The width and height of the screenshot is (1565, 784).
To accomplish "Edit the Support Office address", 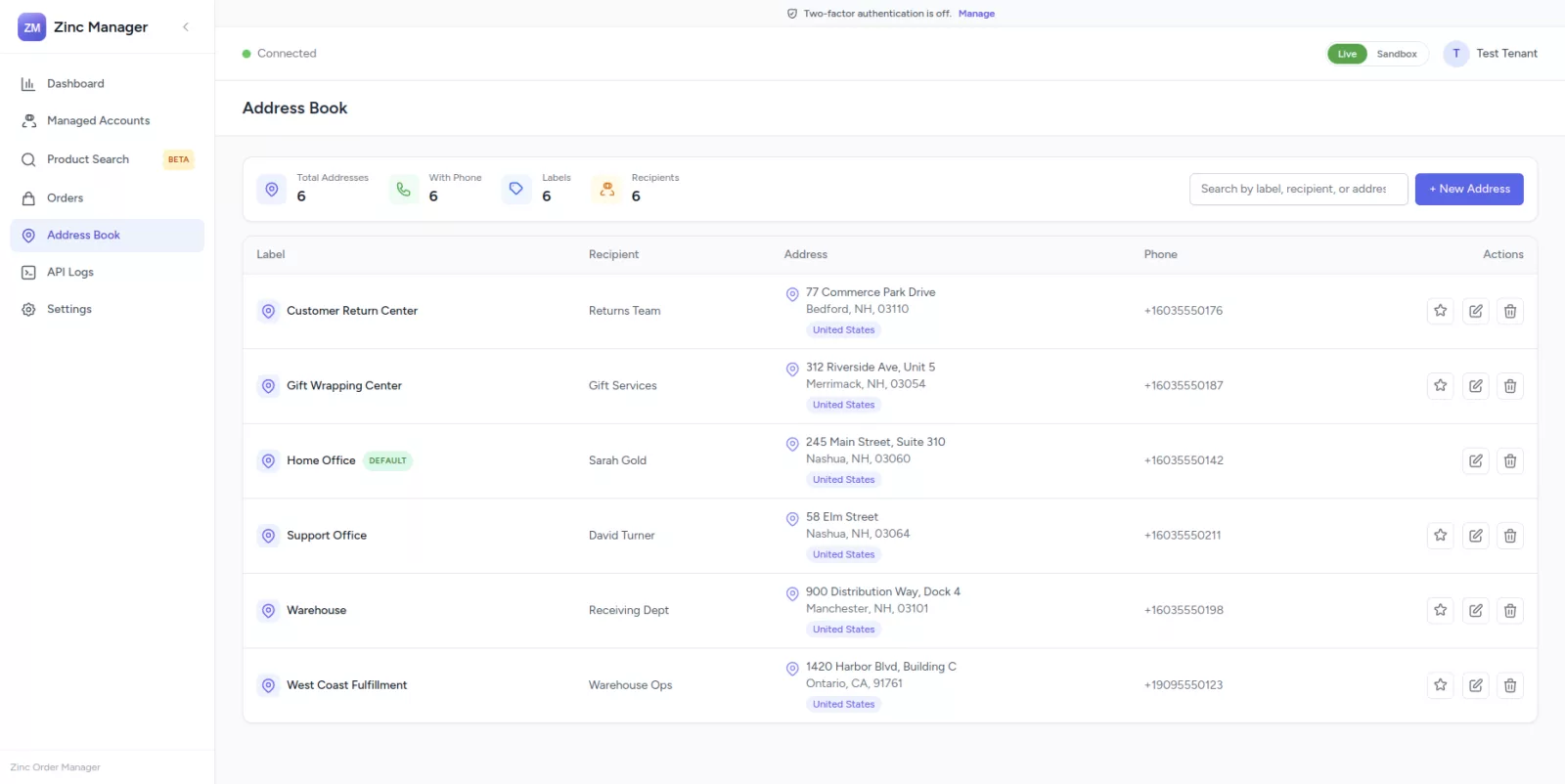I will pyautogui.click(x=1475, y=536).
